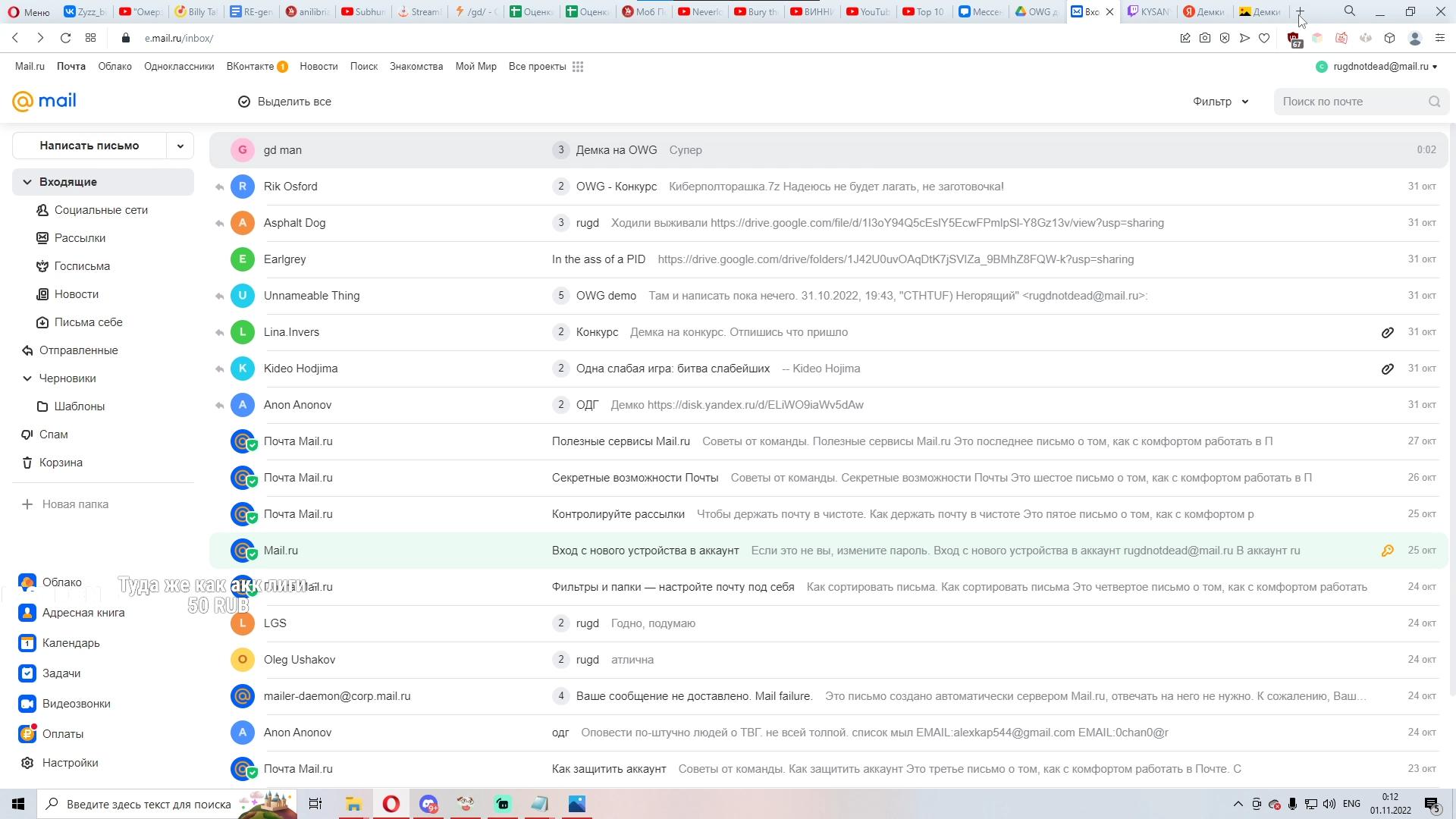The height and width of the screenshot is (819, 1456).
Task: Collapse the Входящие folder tree
Action: click(27, 182)
